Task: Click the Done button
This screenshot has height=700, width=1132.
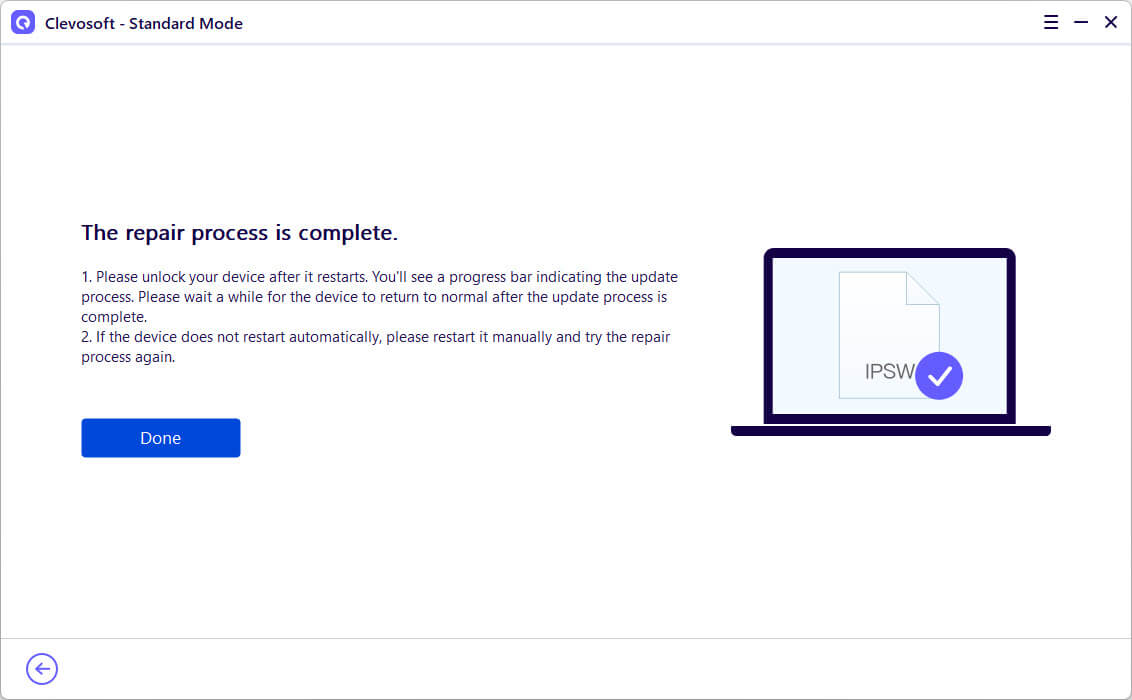Action: [160, 438]
